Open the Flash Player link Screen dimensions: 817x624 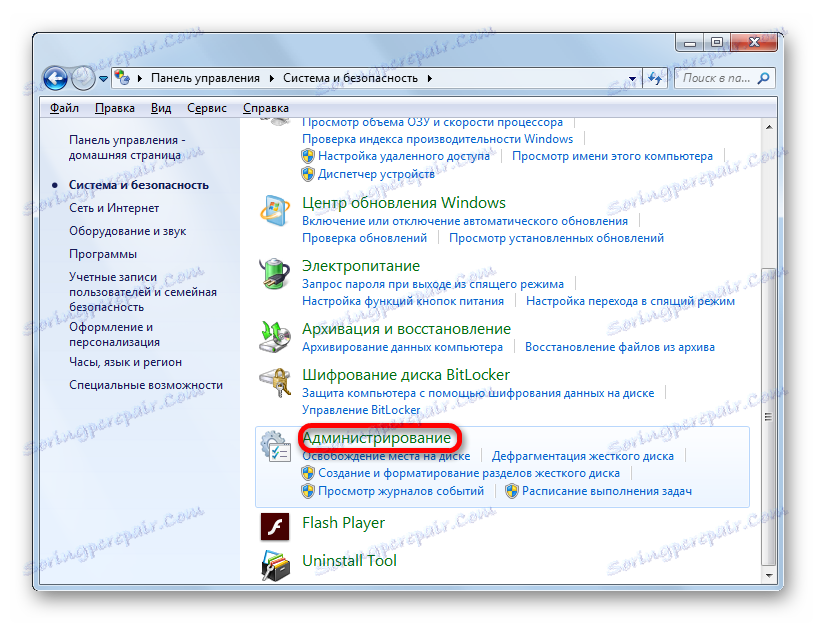(x=343, y=522)
